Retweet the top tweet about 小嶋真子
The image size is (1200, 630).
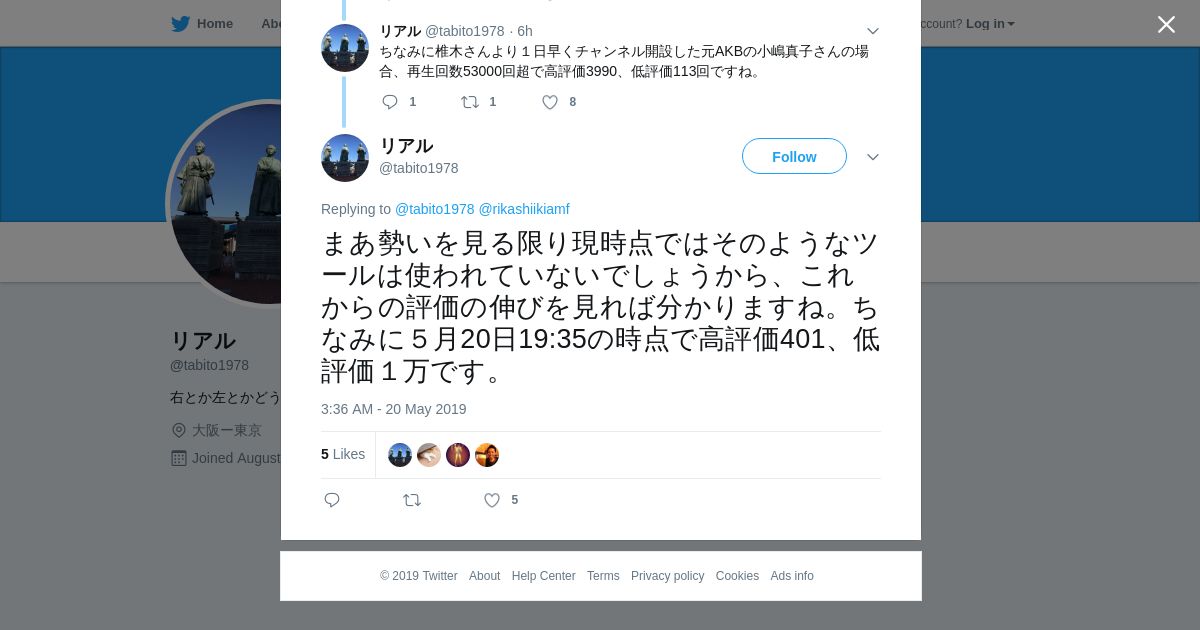click(470, 102)
